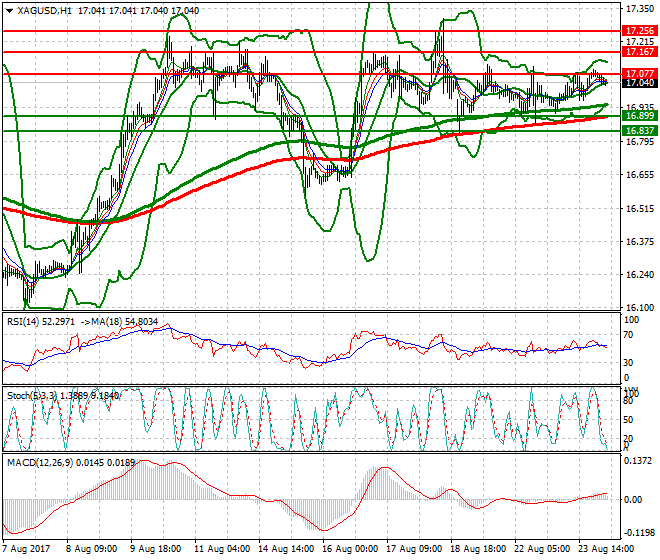
Task: Select the 16.899 green support label
Action: click(639, 116)
